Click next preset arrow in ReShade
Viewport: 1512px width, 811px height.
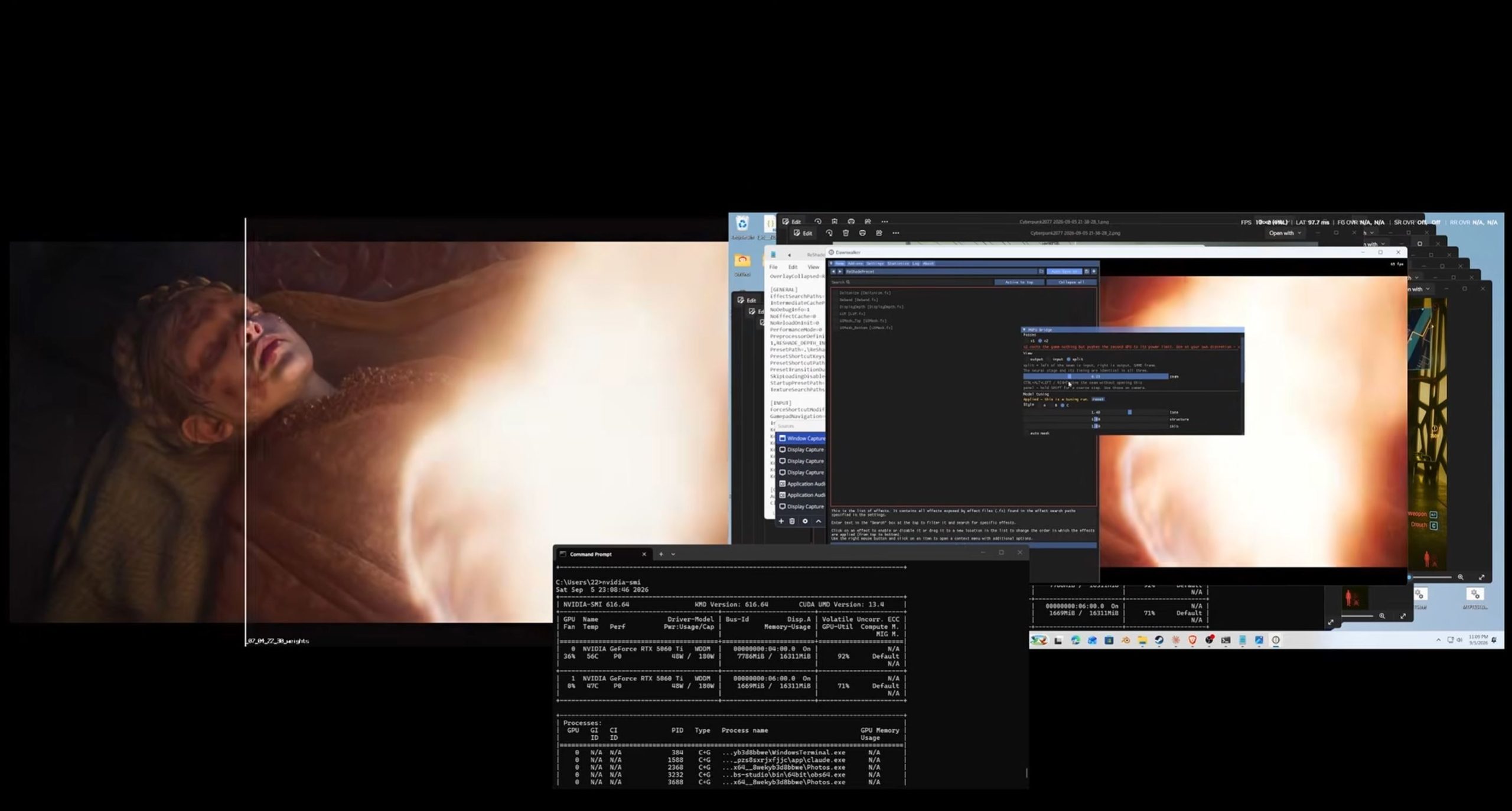(840, 272)
